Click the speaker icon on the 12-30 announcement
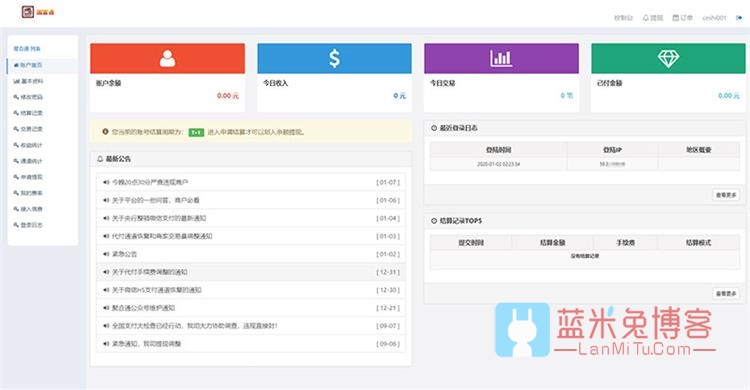The height and width of the screenshot is (390, 750). click(106, 290)
